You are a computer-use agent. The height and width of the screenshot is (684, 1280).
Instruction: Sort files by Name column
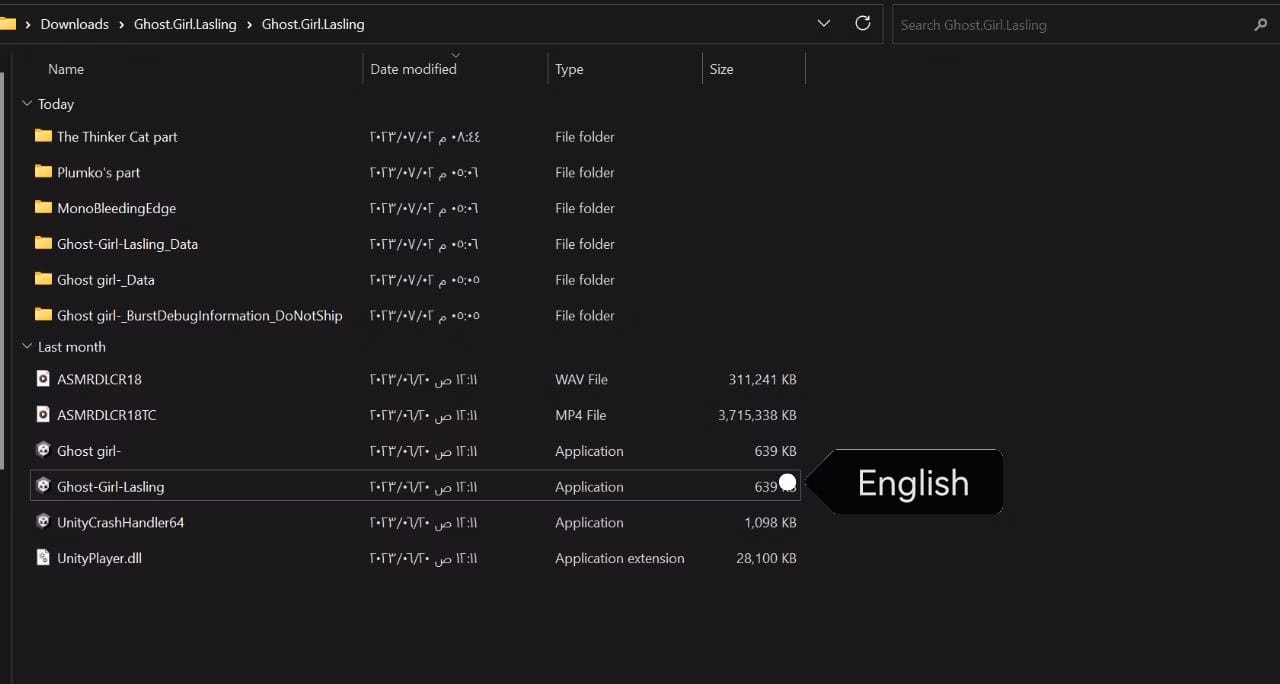point(66,69)
